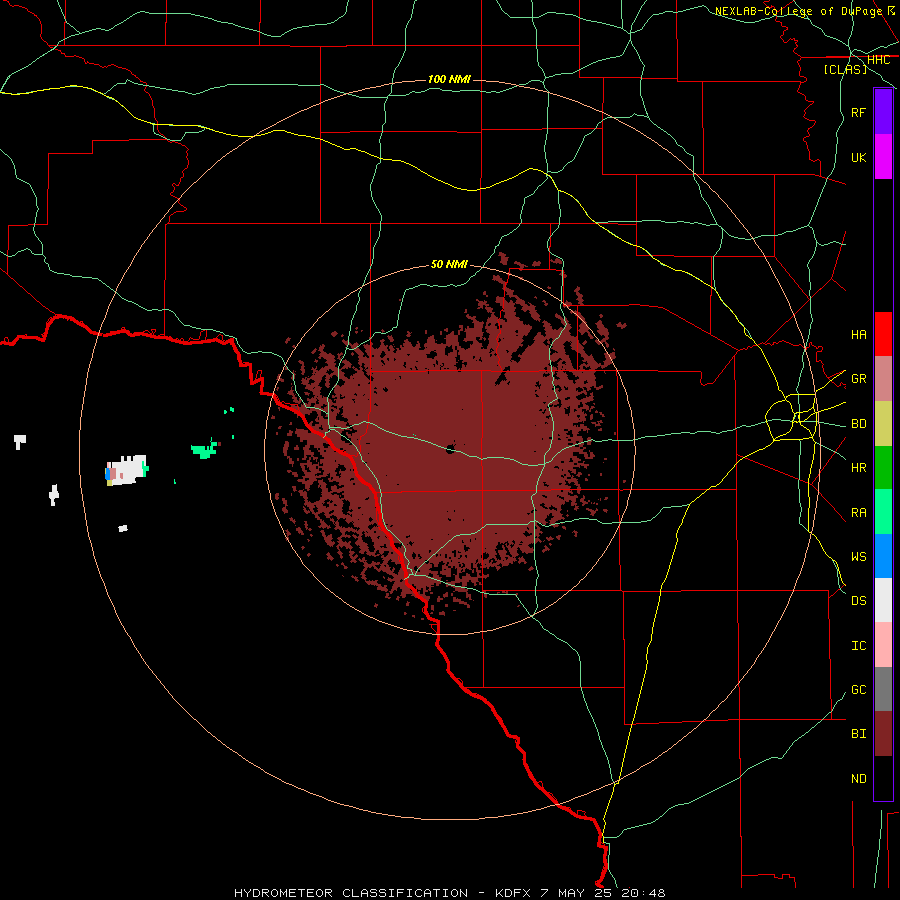The image size is (900, 900).
Task: Click the [CLAS] legend heading
Action: click(x=845, y=70)
